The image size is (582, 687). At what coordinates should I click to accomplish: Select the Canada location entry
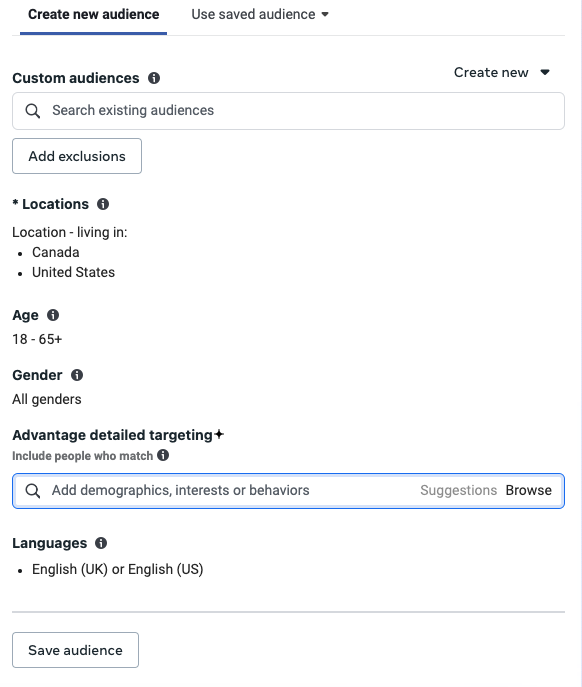[x=56, y=252]
